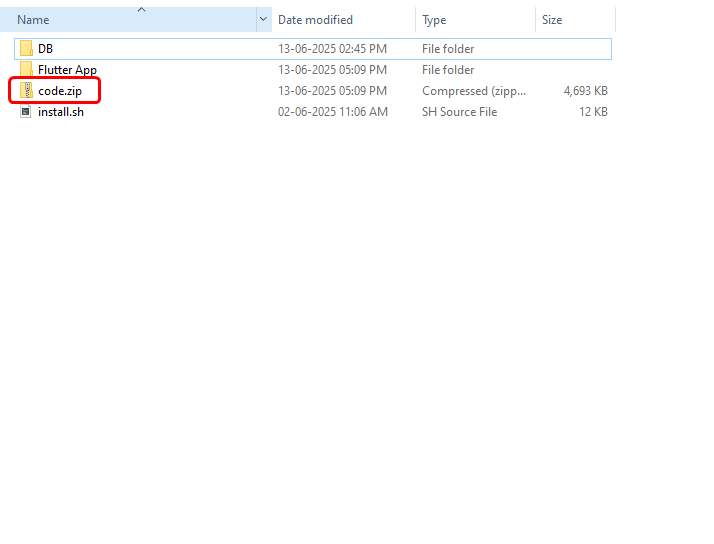This screenshot has width=714, height=544.
Task: Click the Flutter App row File folder type
Action: pyautogui.click(x=448, y=70)
